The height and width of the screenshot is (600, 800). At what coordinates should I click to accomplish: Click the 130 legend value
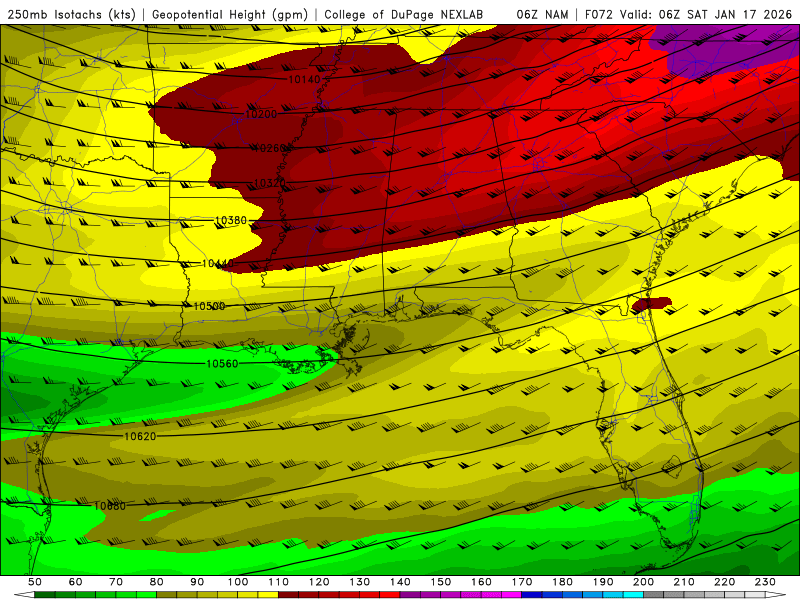click(x=360, y=582)
